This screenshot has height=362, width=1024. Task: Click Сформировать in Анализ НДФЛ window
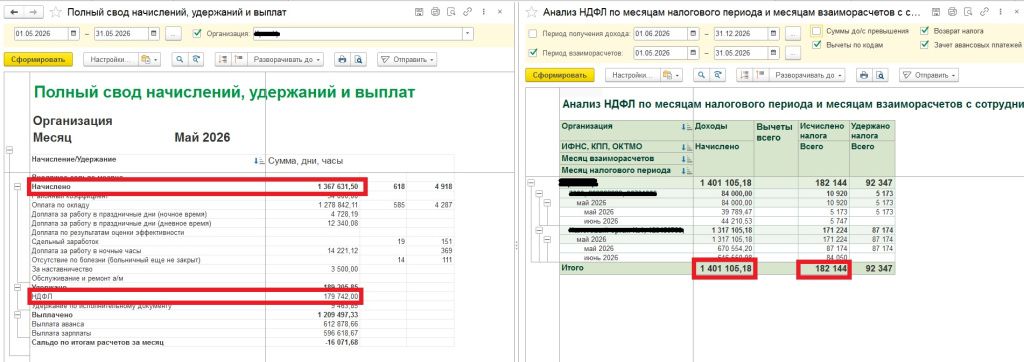560,75
